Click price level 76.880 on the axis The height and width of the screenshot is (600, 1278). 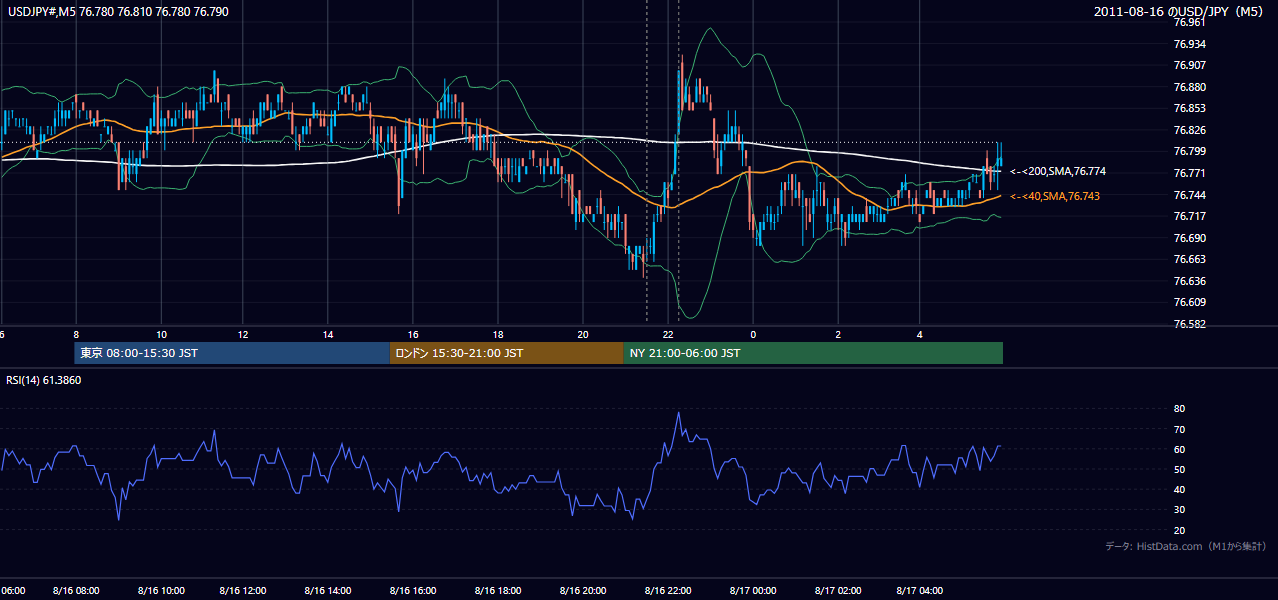click(1189, 87)
